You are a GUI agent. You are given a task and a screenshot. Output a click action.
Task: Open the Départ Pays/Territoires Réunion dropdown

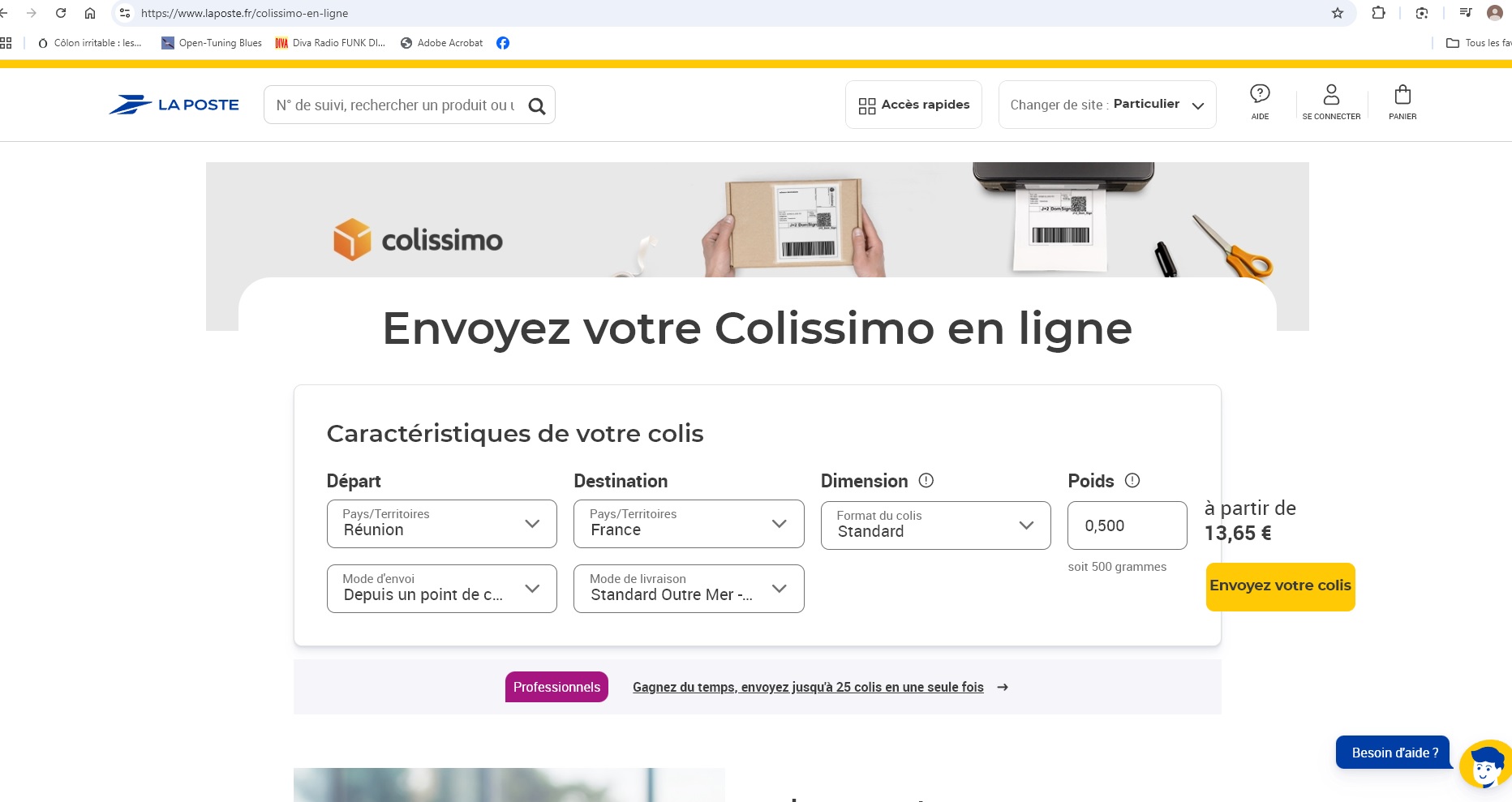point(442,524)
